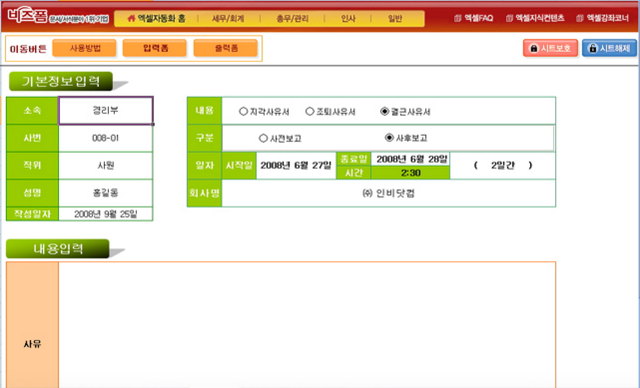Click the empty 사유 text area
This screenshot has width=640, height=388.
coord(307,325)
